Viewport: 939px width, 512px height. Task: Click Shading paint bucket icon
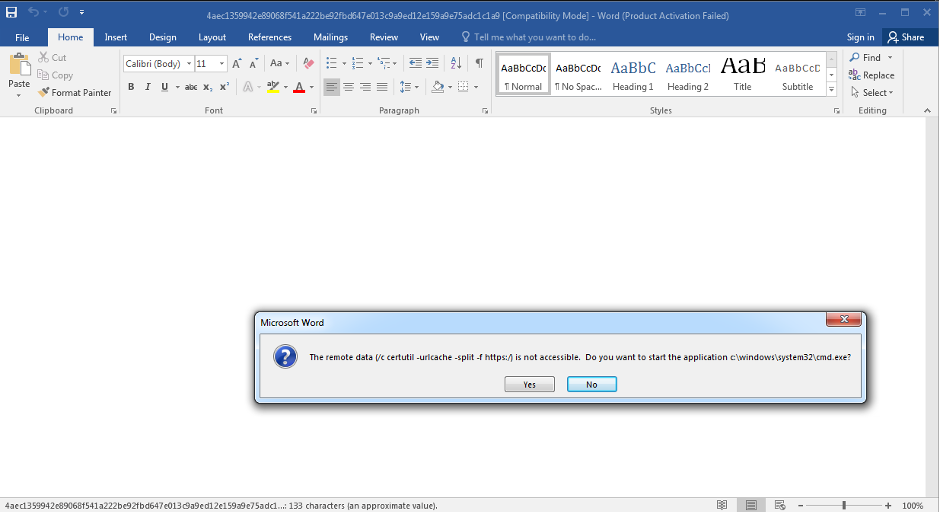(438, 87)
